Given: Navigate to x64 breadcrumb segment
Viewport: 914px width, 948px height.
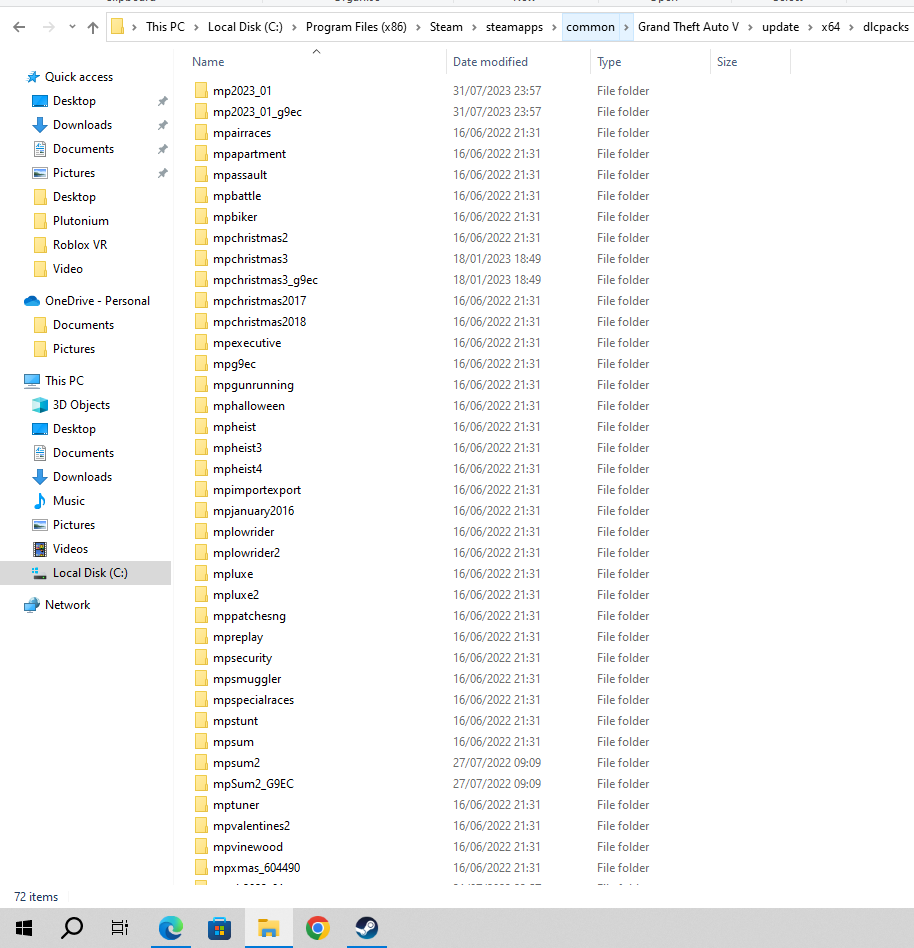Looking at the screenshot, I should 831,27.
